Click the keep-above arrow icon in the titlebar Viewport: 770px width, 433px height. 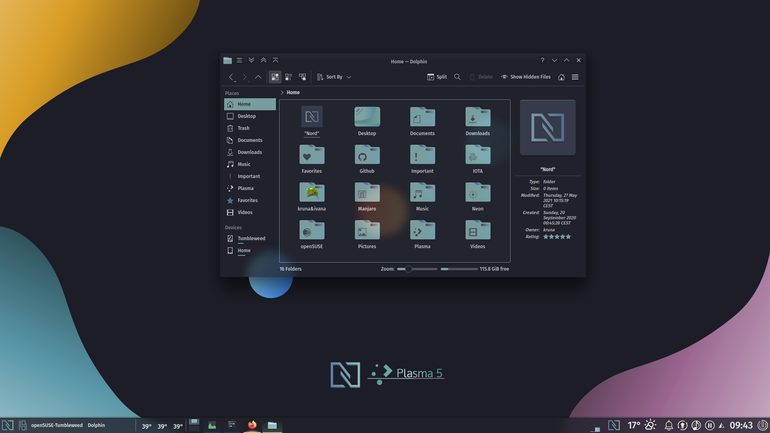click(x=275, y=60)
